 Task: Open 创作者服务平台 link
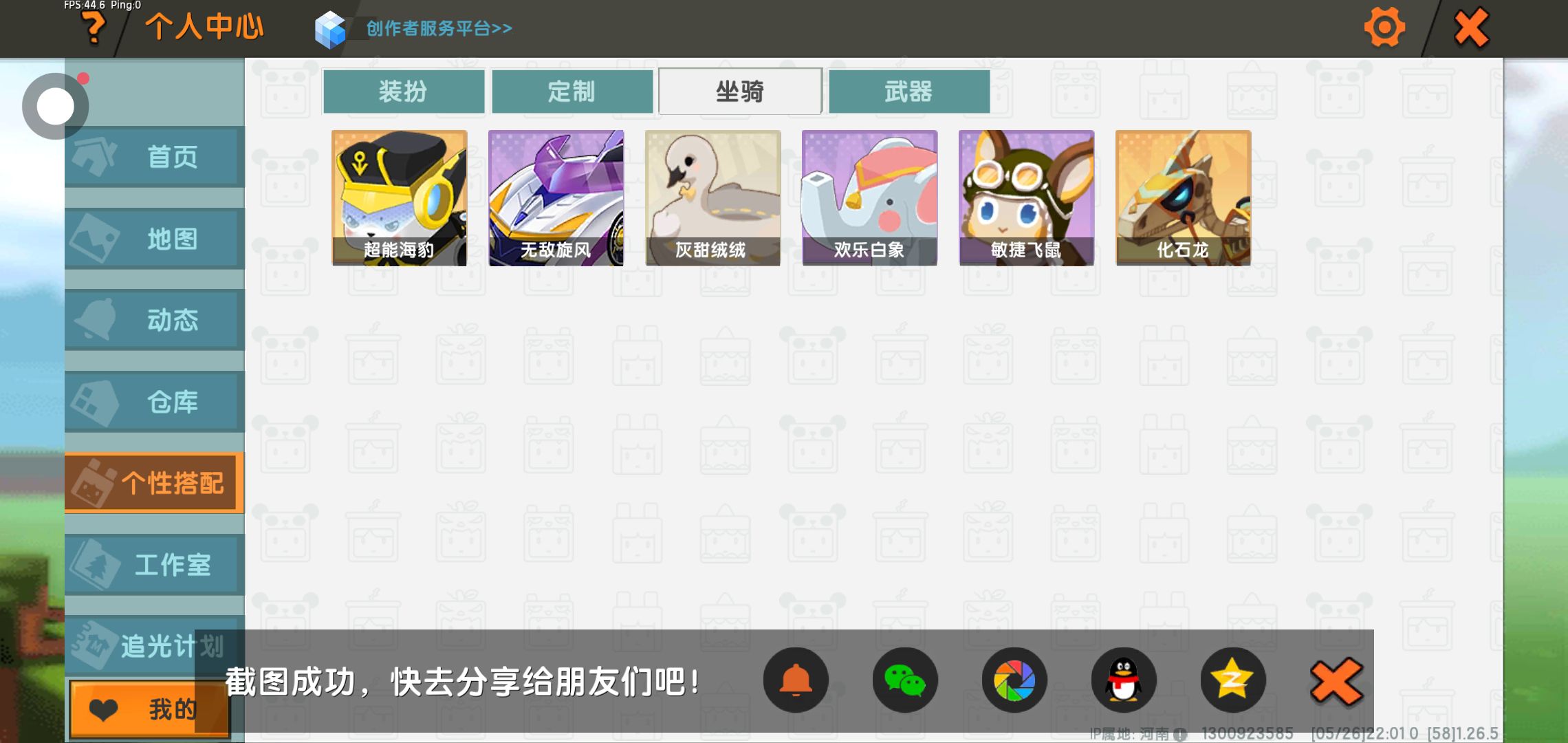pyautogui.click(x=439, y=28)
